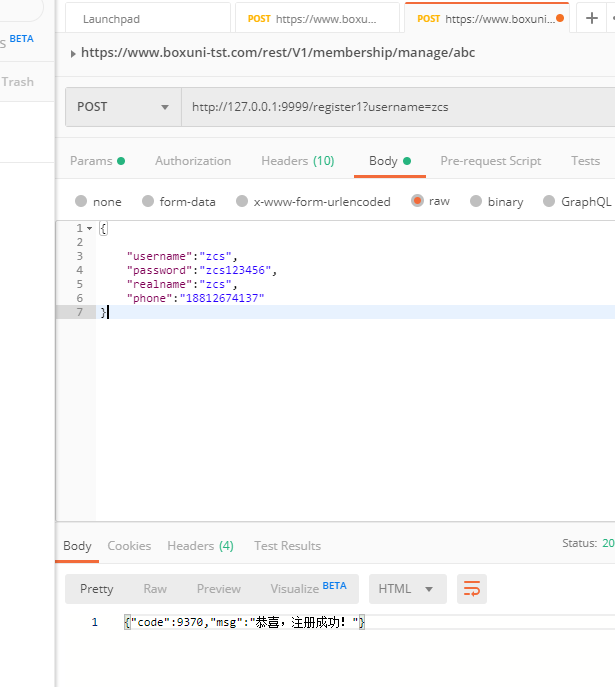615x687 pixels.
Task: Show the response Headers (4) tab
Action: 200,545
